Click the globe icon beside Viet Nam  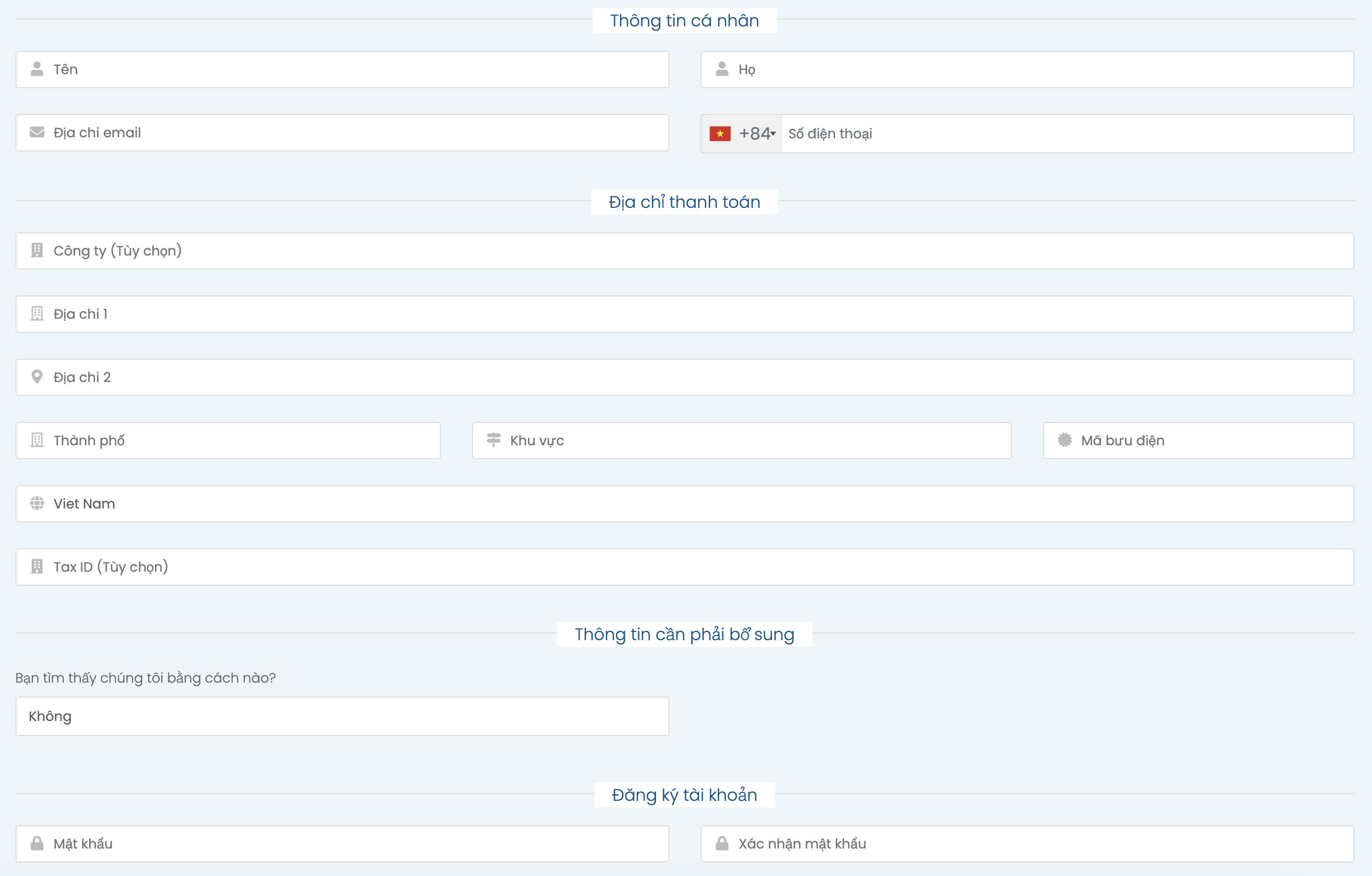click(37, 503)
